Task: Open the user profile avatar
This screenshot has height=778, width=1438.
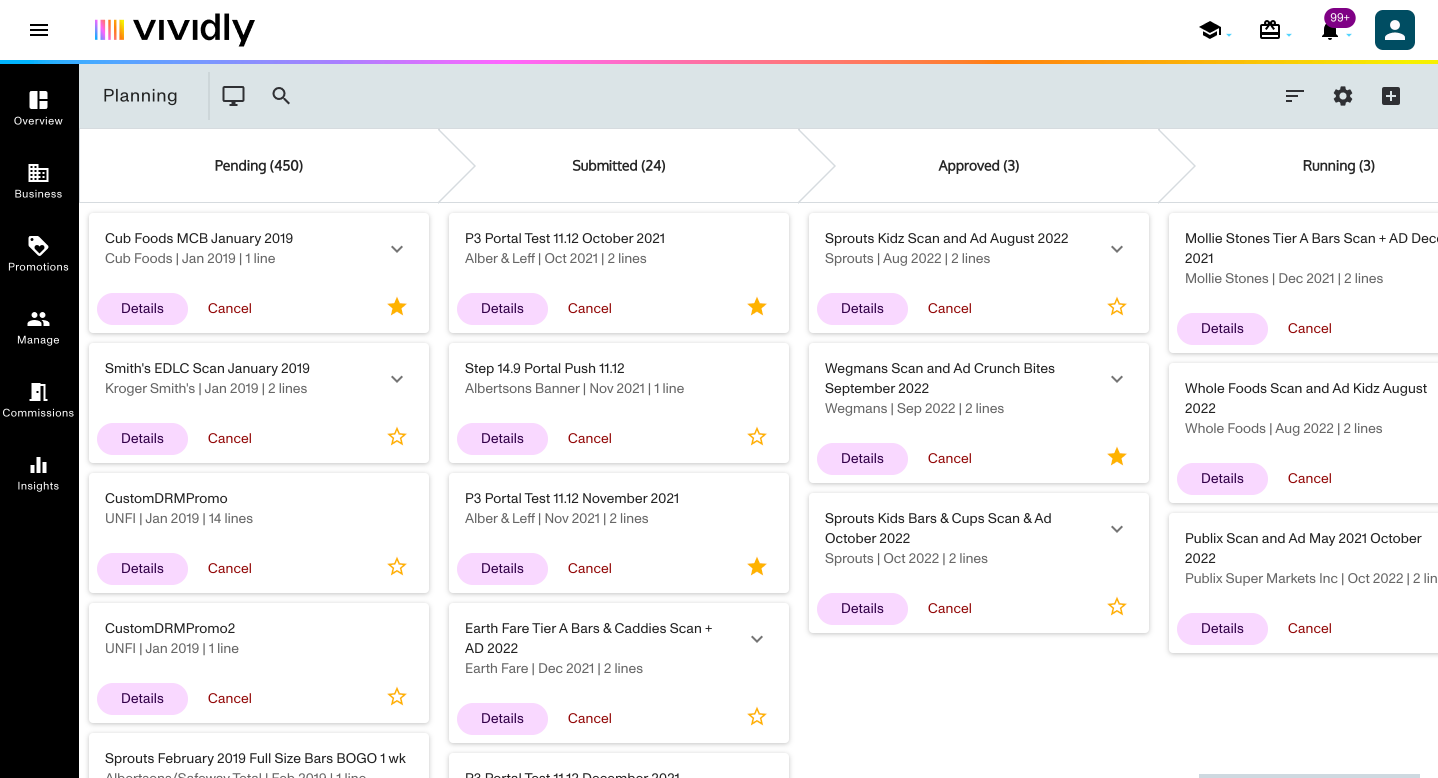Action: coord(1394,30)
